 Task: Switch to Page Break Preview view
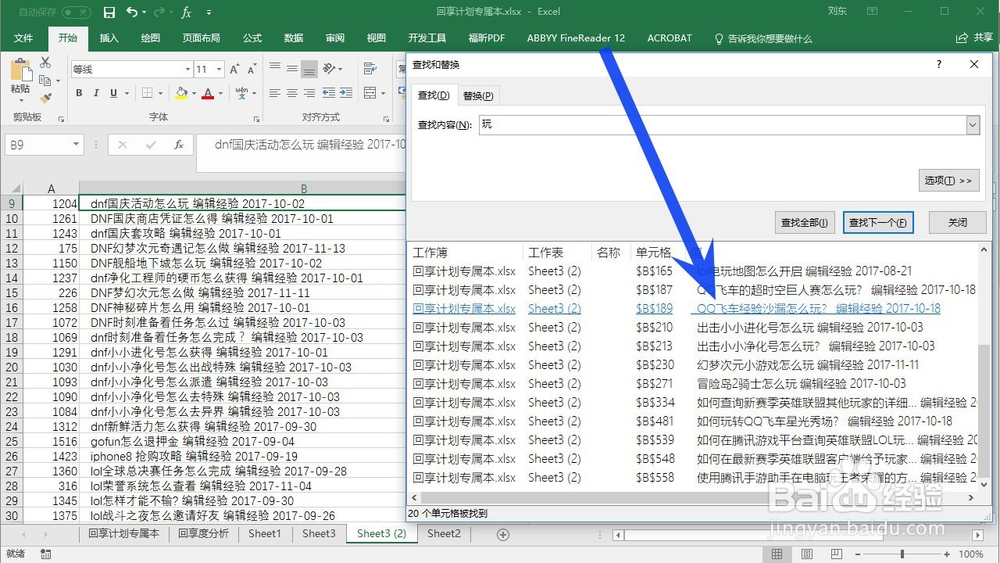tap(836, 553)
